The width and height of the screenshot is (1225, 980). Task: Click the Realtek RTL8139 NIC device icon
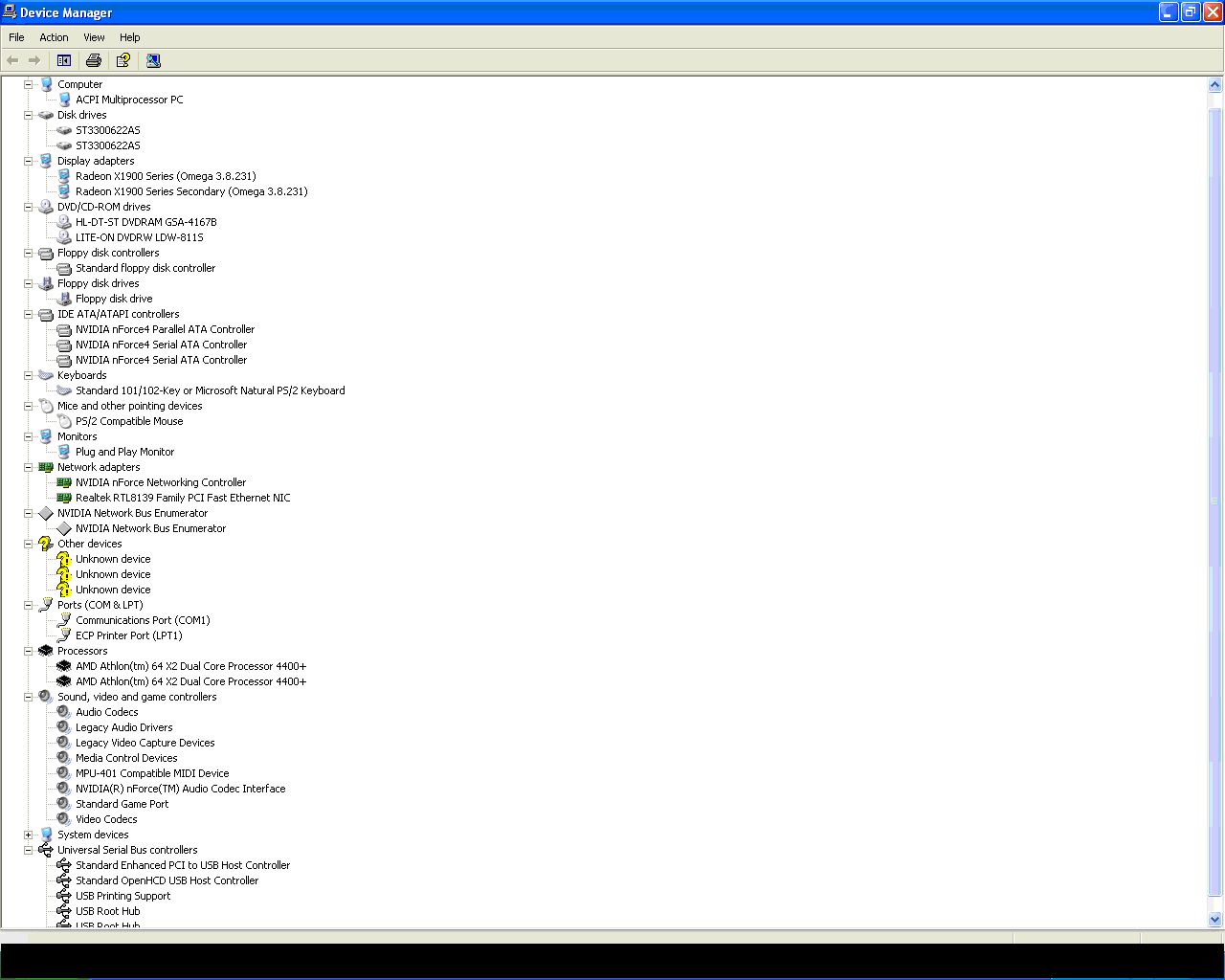click(64, 498)
